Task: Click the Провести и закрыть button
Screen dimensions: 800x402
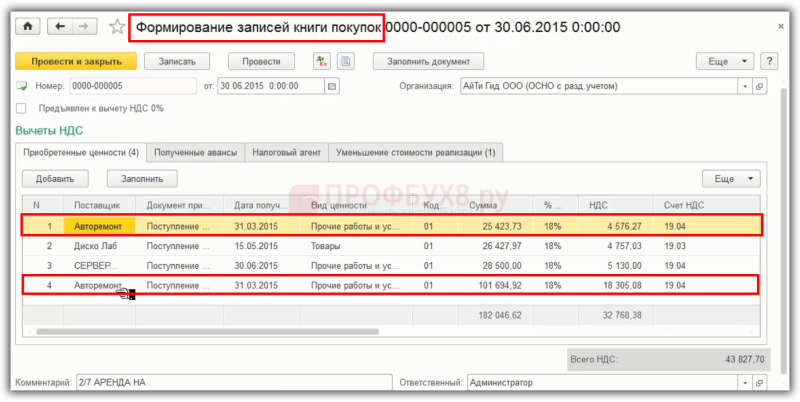Action: click(76, 61)
